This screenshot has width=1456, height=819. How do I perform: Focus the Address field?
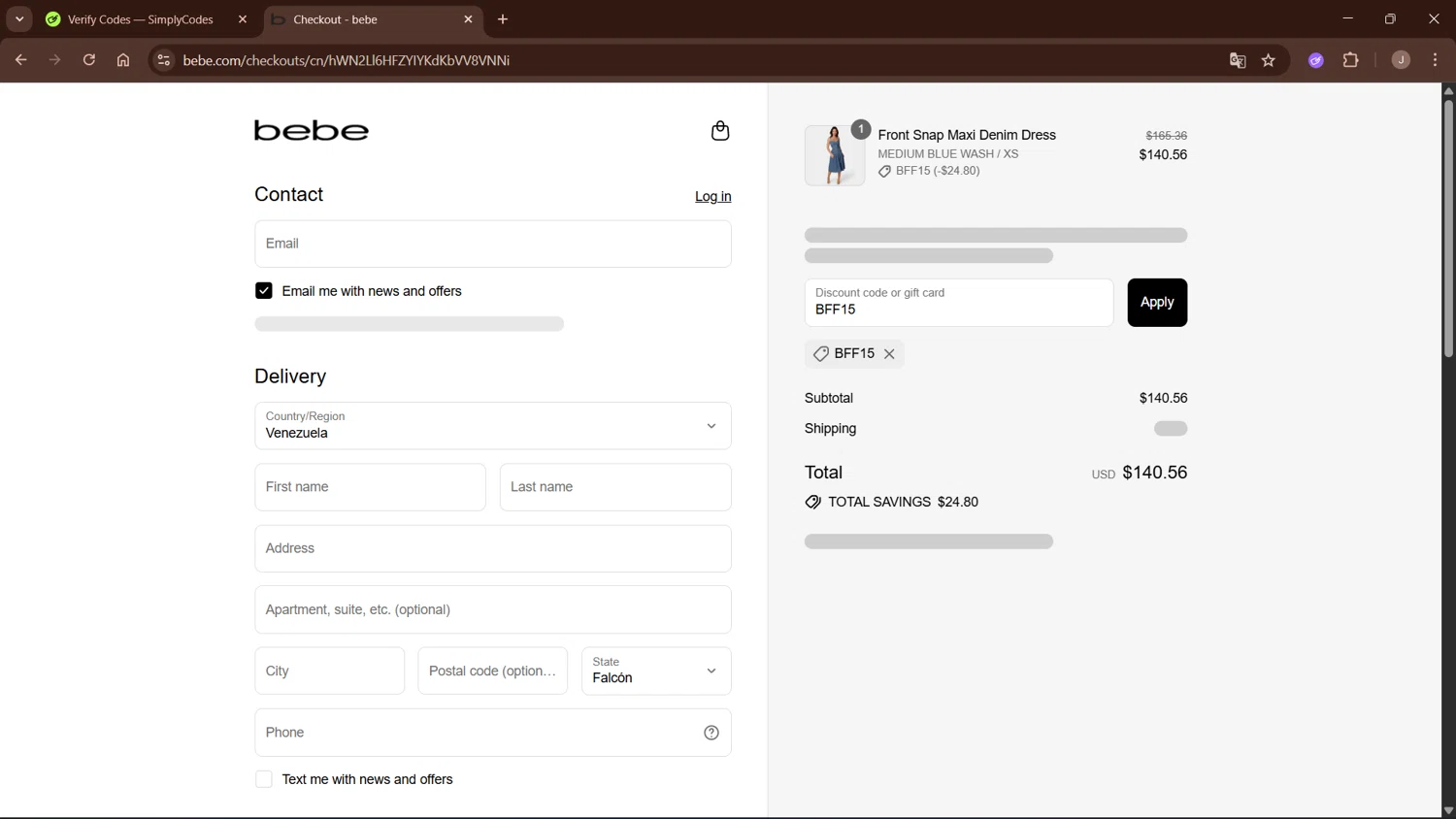click(x=493, y=549)
